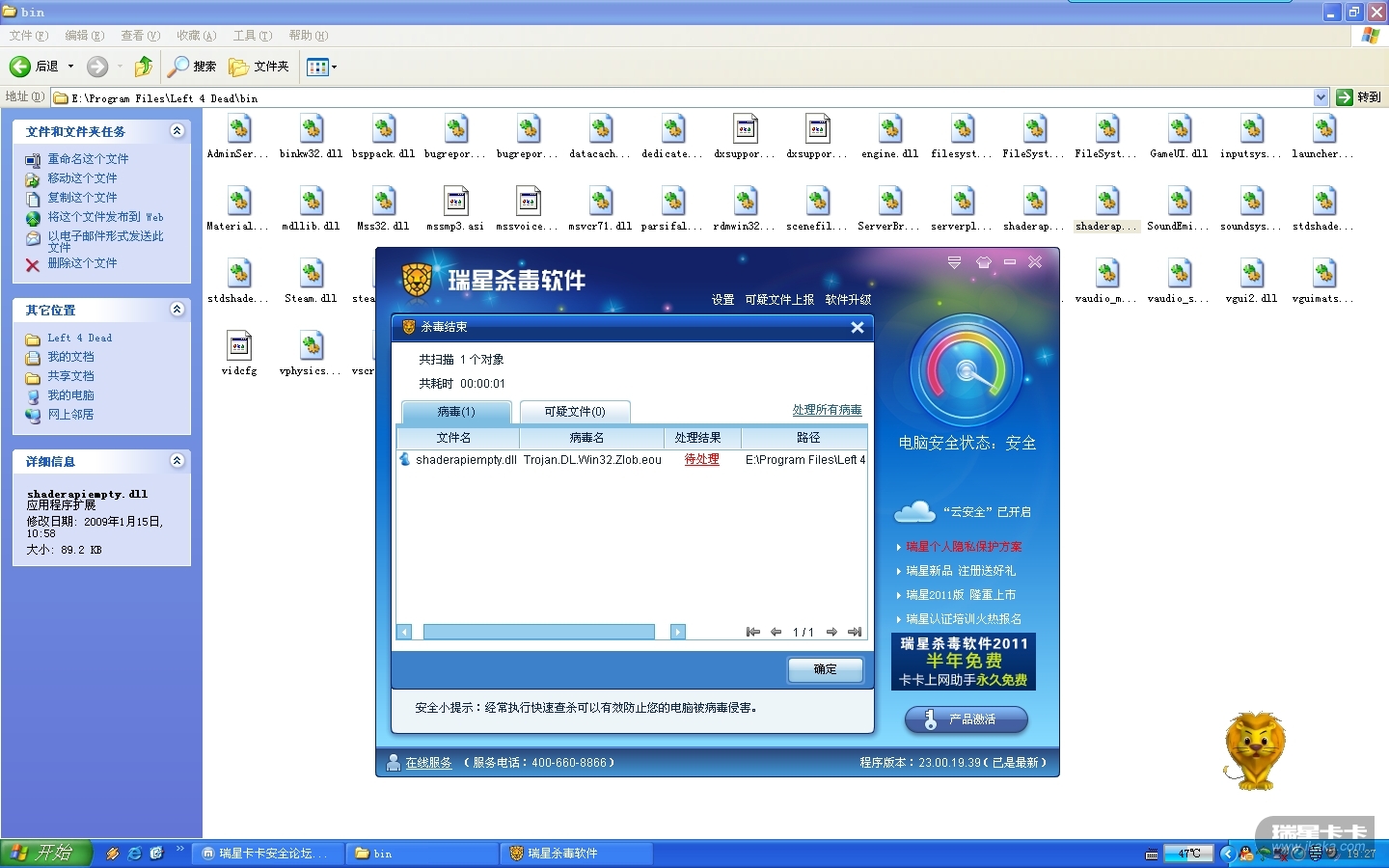This screenshot has width=1389, height=868.
Task: Collapse the 其它位置 panel
Action: tap(177, 310)
